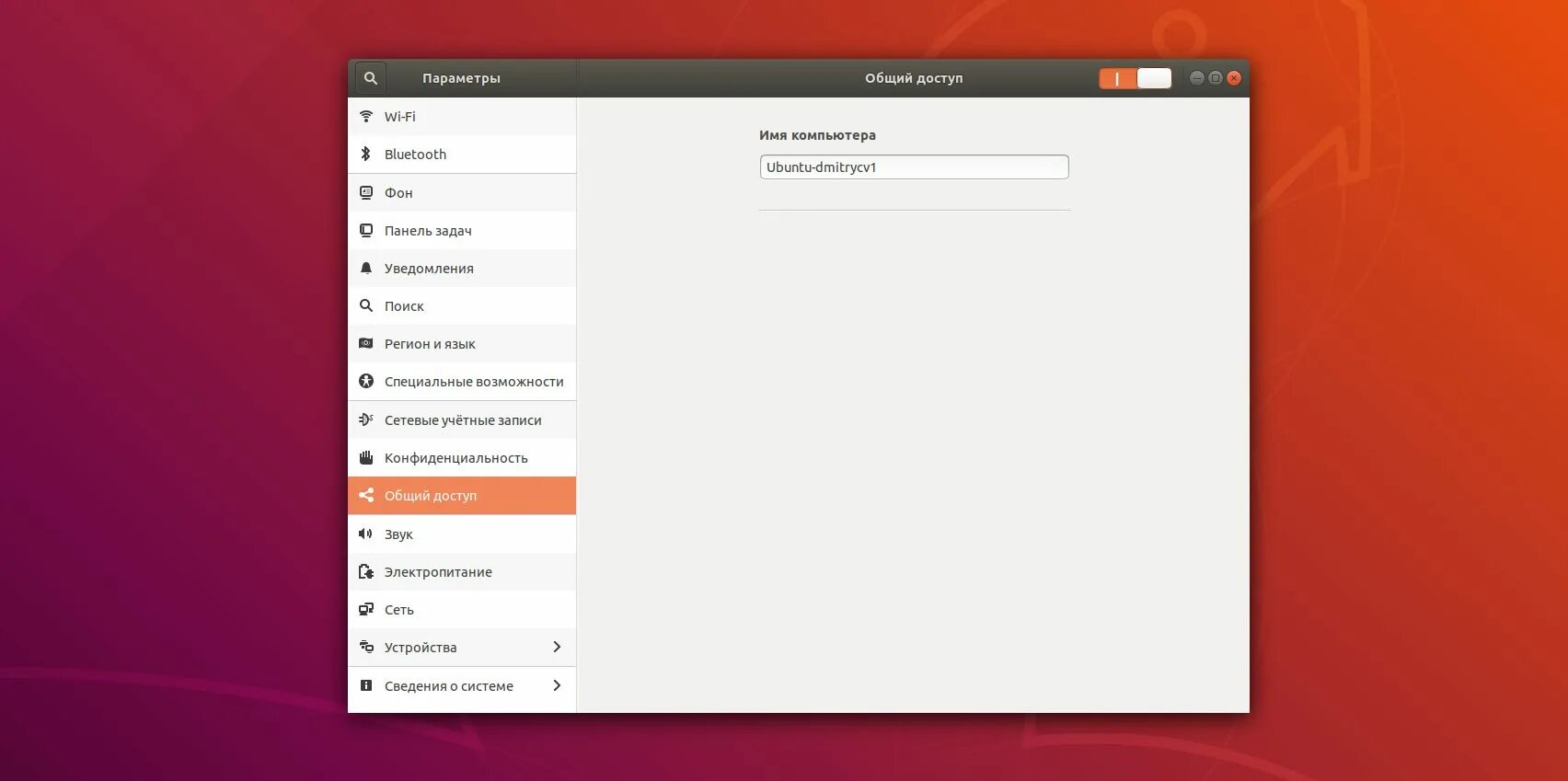This screenshot has height=781, width=1568.
Task: Open search with the magnifier button
Action: tap(371, 78)
